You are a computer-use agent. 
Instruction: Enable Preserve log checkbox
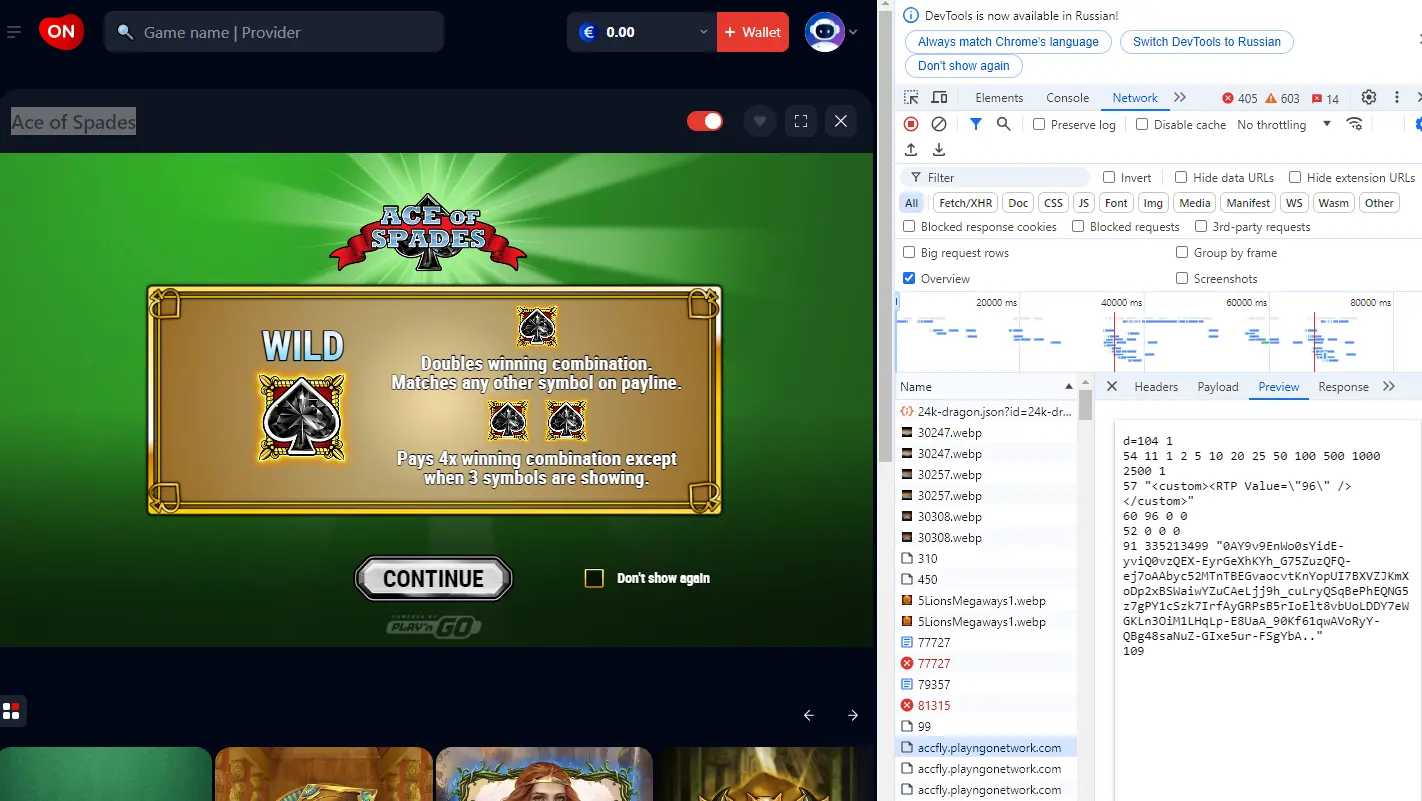(1039, 125)
